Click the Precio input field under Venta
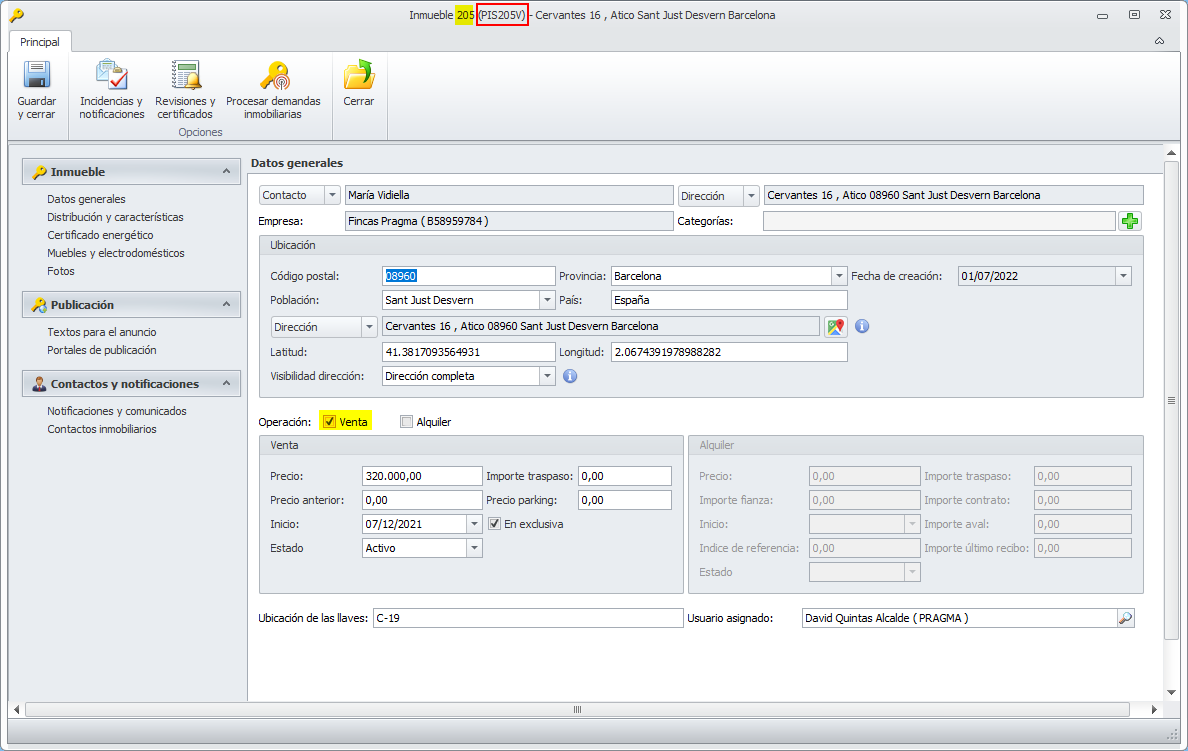This screenshot has width=1188, height=751. pos(421,476)
